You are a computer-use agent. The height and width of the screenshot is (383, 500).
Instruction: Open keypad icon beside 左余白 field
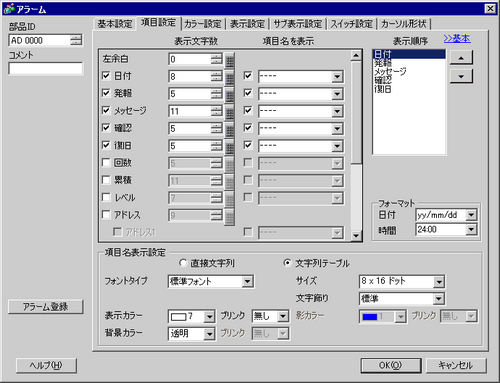(x=229, y=60)
